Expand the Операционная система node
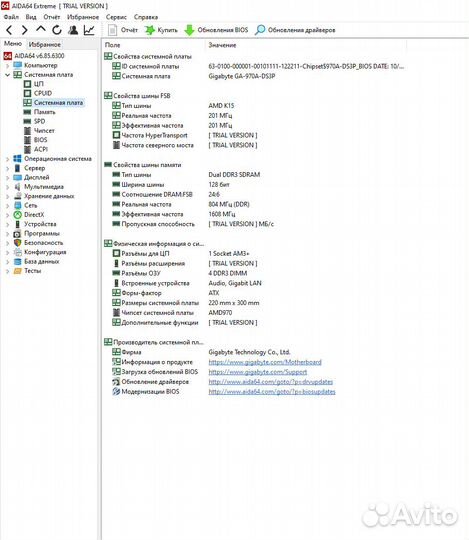Screen dimensions: 469x540 coord(7,159)
